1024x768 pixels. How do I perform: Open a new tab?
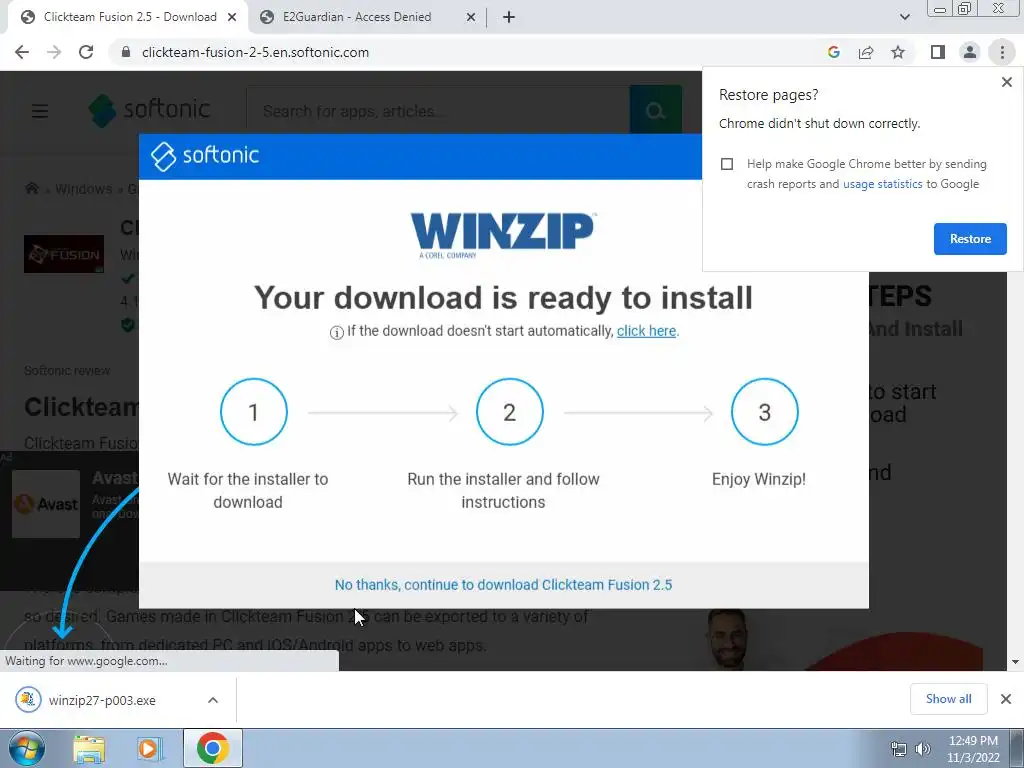(509, 17)
